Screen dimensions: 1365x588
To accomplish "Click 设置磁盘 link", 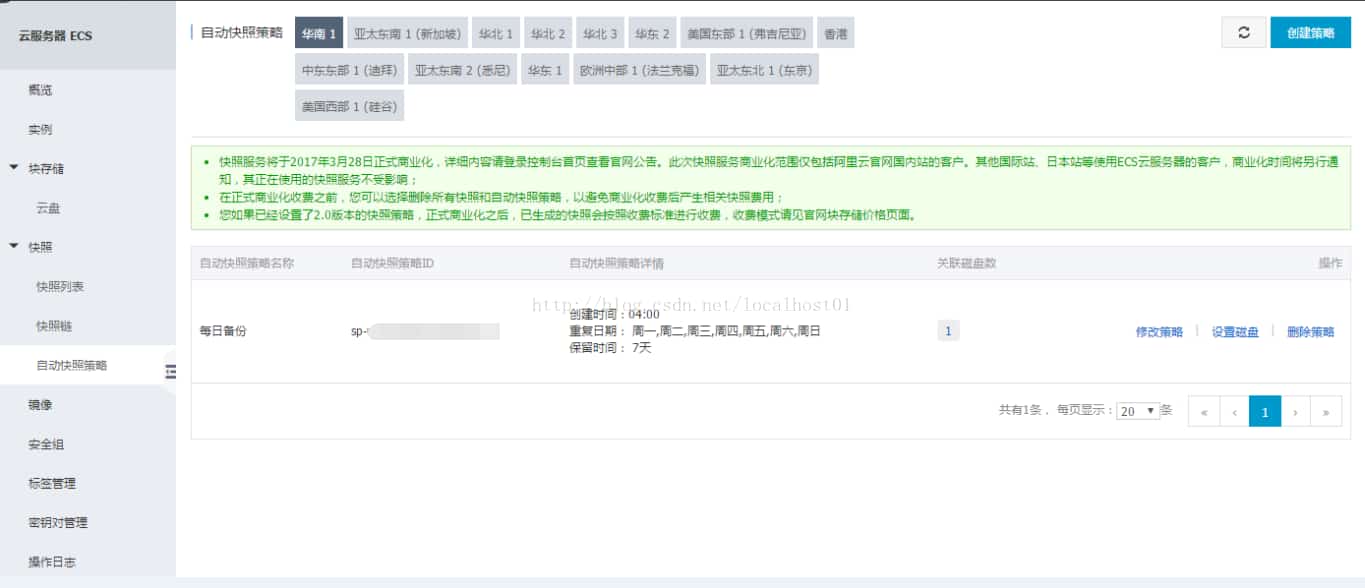I will click(1233, 330).
